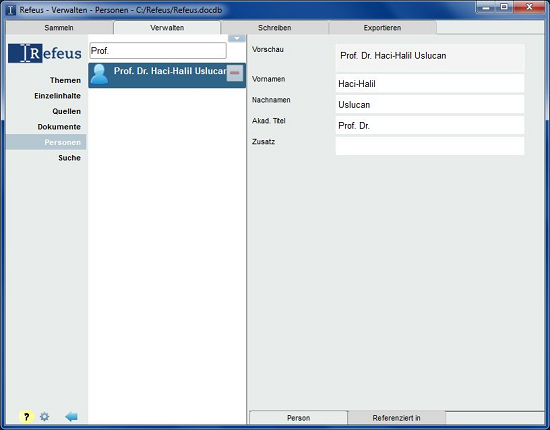Image resolution: width=550 pixels, height=430 pixels.
Task: Open the Referenziert in tab
Action: click(x=396, y=418)
